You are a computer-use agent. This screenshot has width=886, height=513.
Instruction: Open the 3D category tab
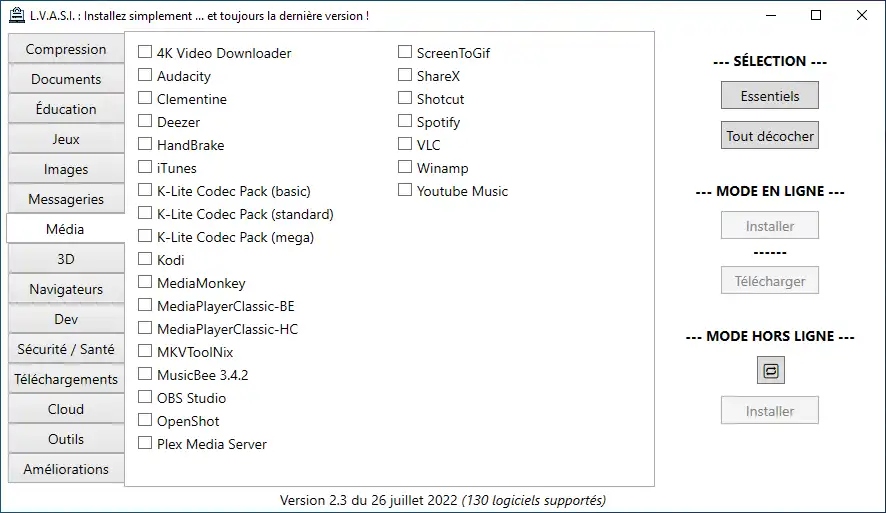(x=66, y=259)
